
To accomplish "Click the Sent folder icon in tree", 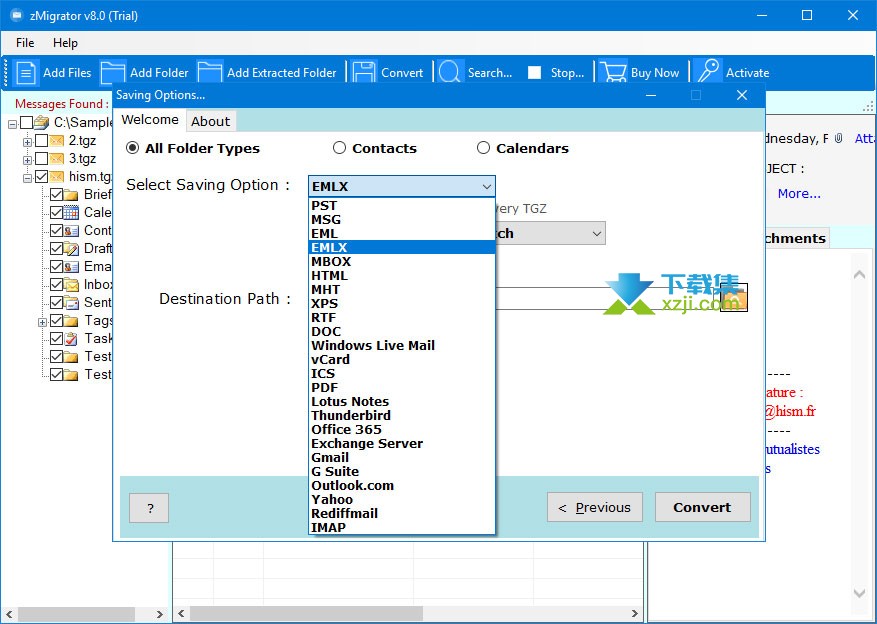I will (x=71, y=302).
